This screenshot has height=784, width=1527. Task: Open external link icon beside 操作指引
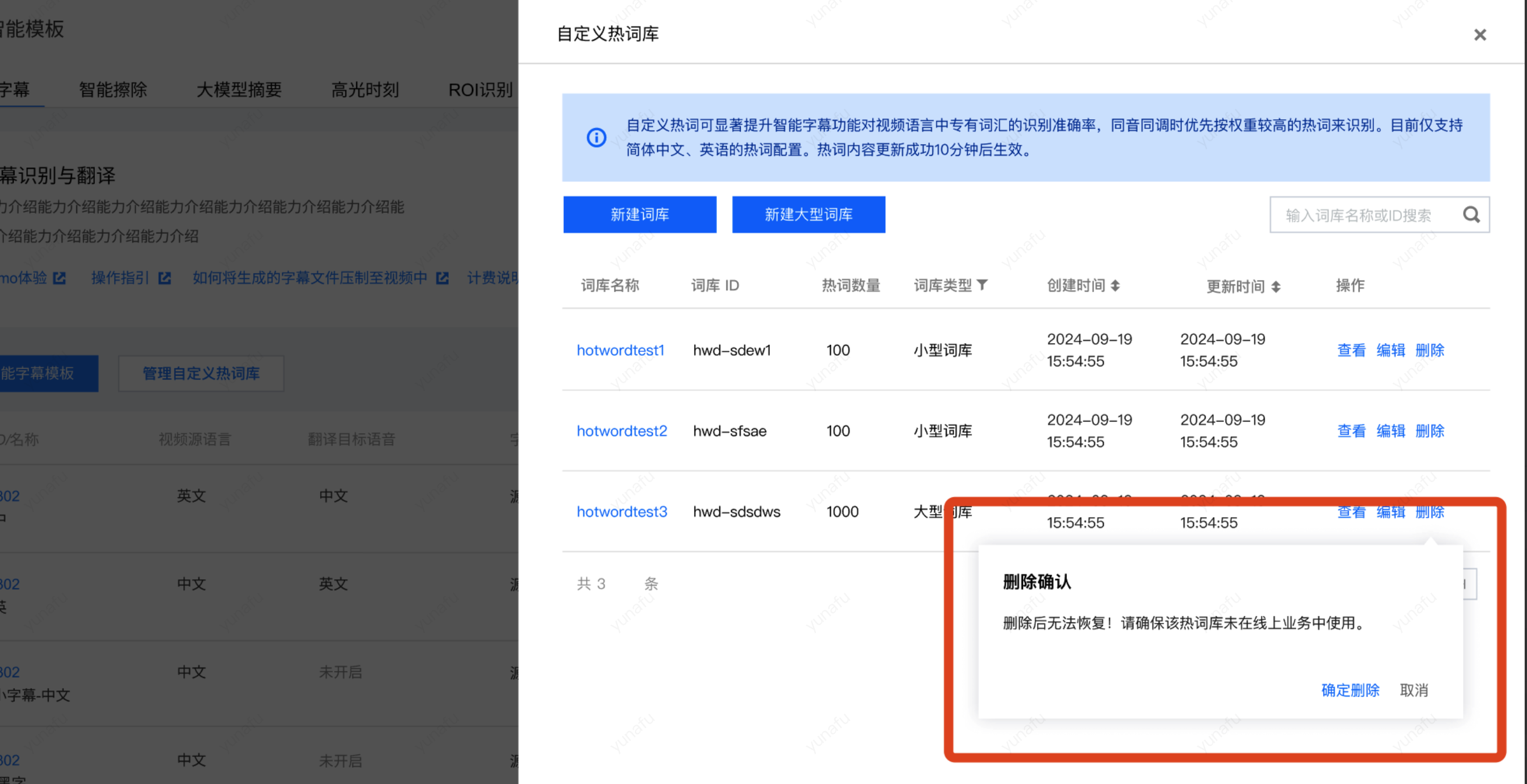164,278
